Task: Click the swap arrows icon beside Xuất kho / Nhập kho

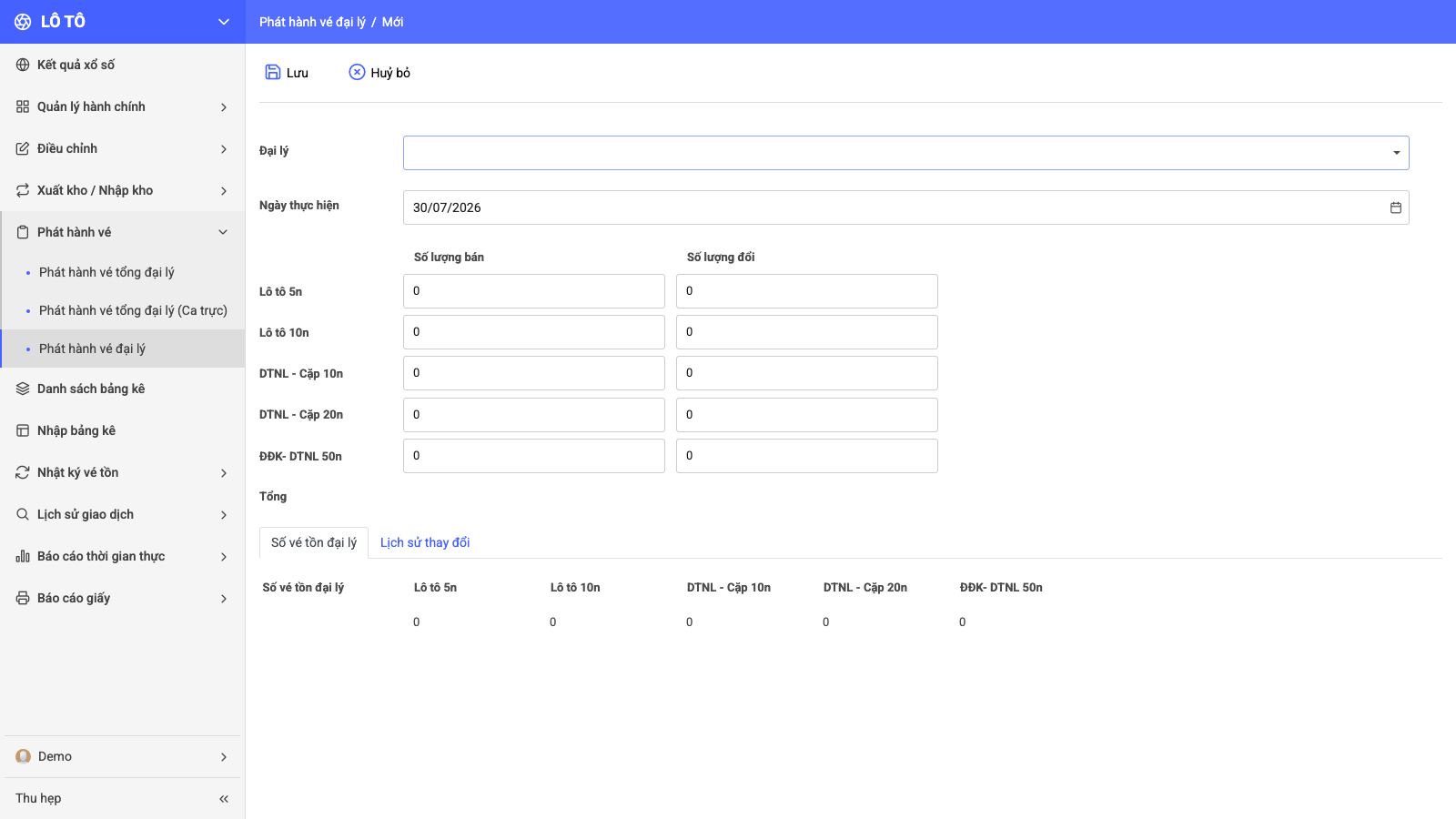Action: [x=23, y=190]
